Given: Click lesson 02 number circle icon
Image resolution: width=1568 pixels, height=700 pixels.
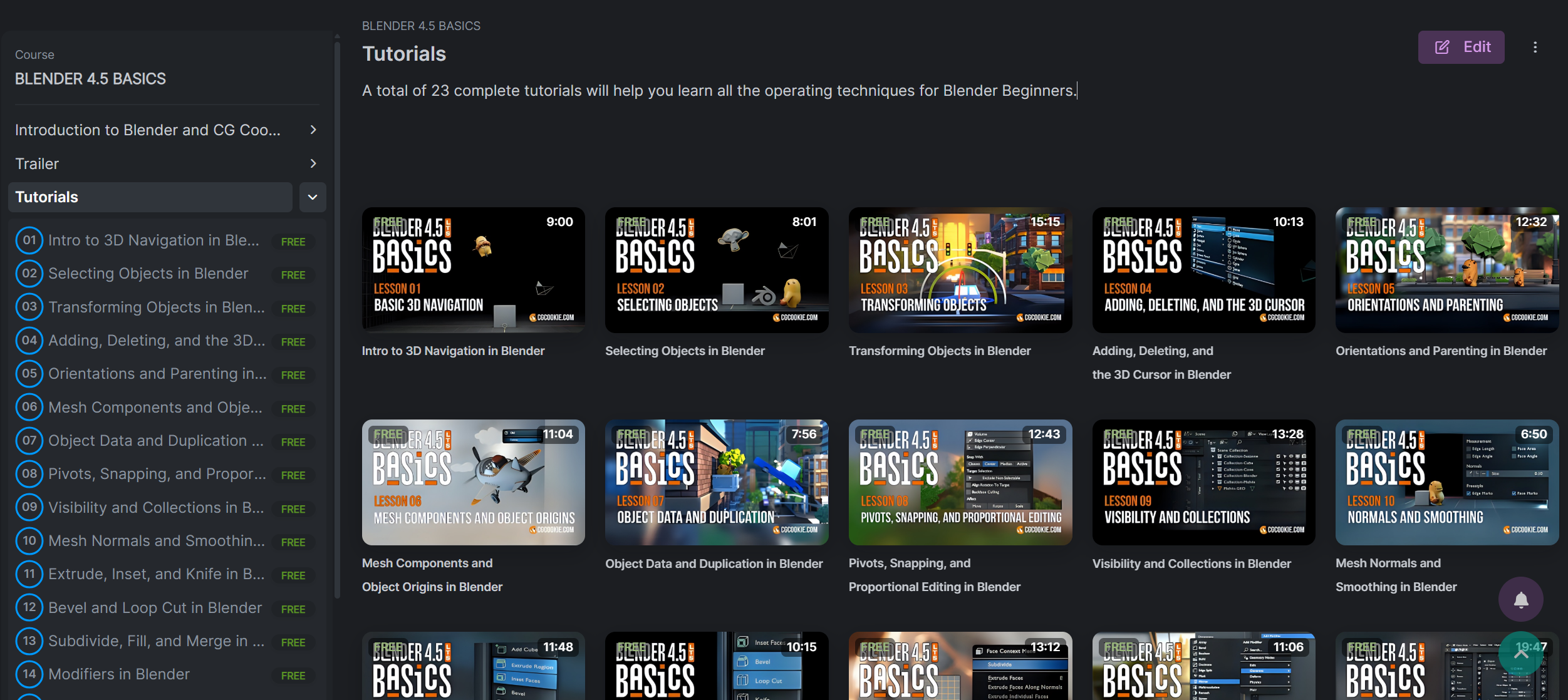Looking at the screenshot, I should pyautogui.click(x=29, y=274).
